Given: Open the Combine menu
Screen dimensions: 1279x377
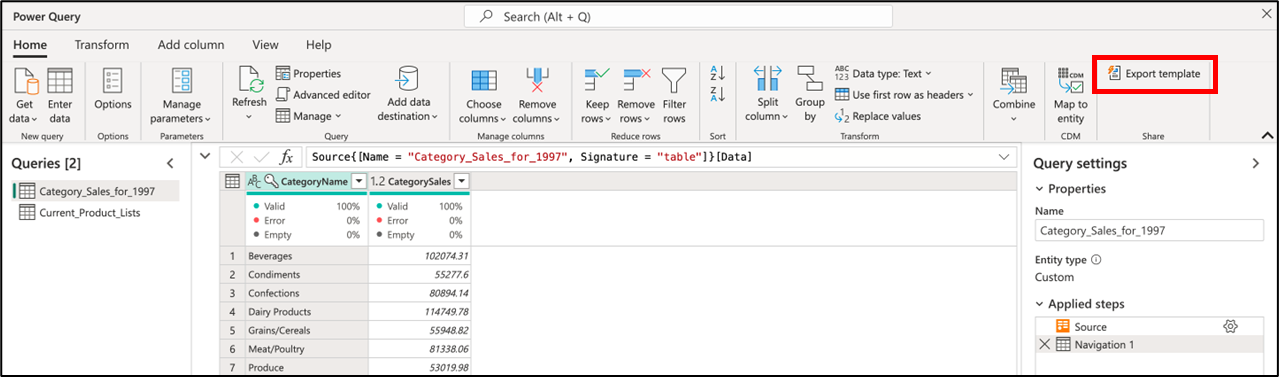Looking at the screenshot, I should coord(1014,96).
